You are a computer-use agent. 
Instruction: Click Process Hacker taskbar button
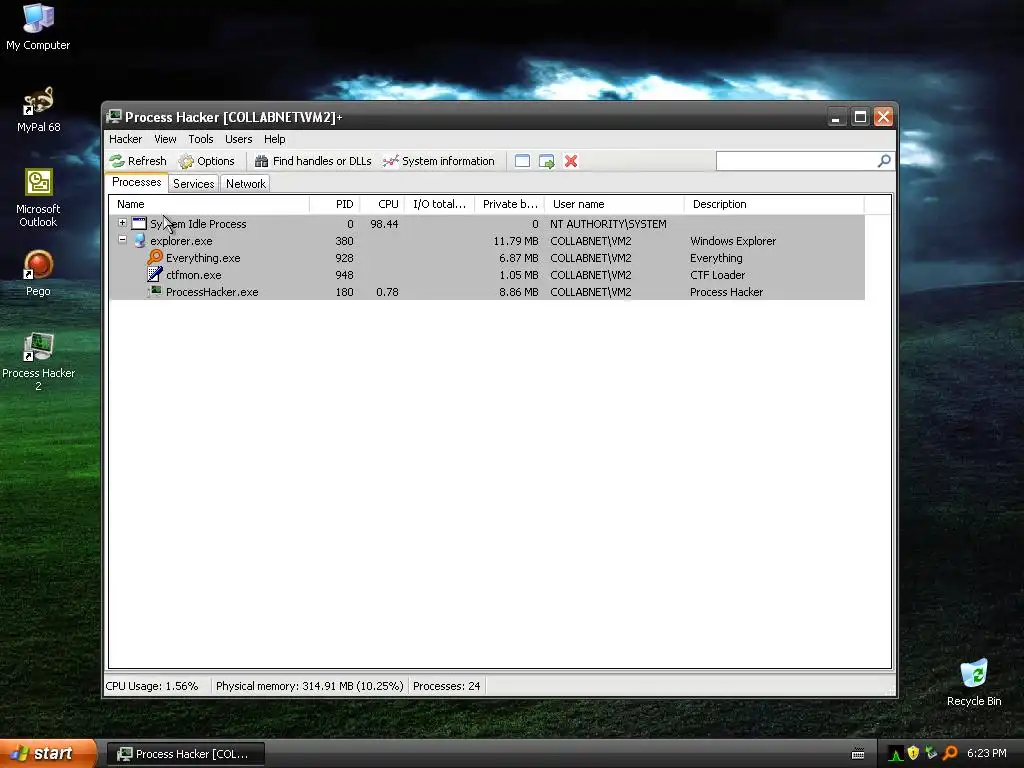[186, 754]
